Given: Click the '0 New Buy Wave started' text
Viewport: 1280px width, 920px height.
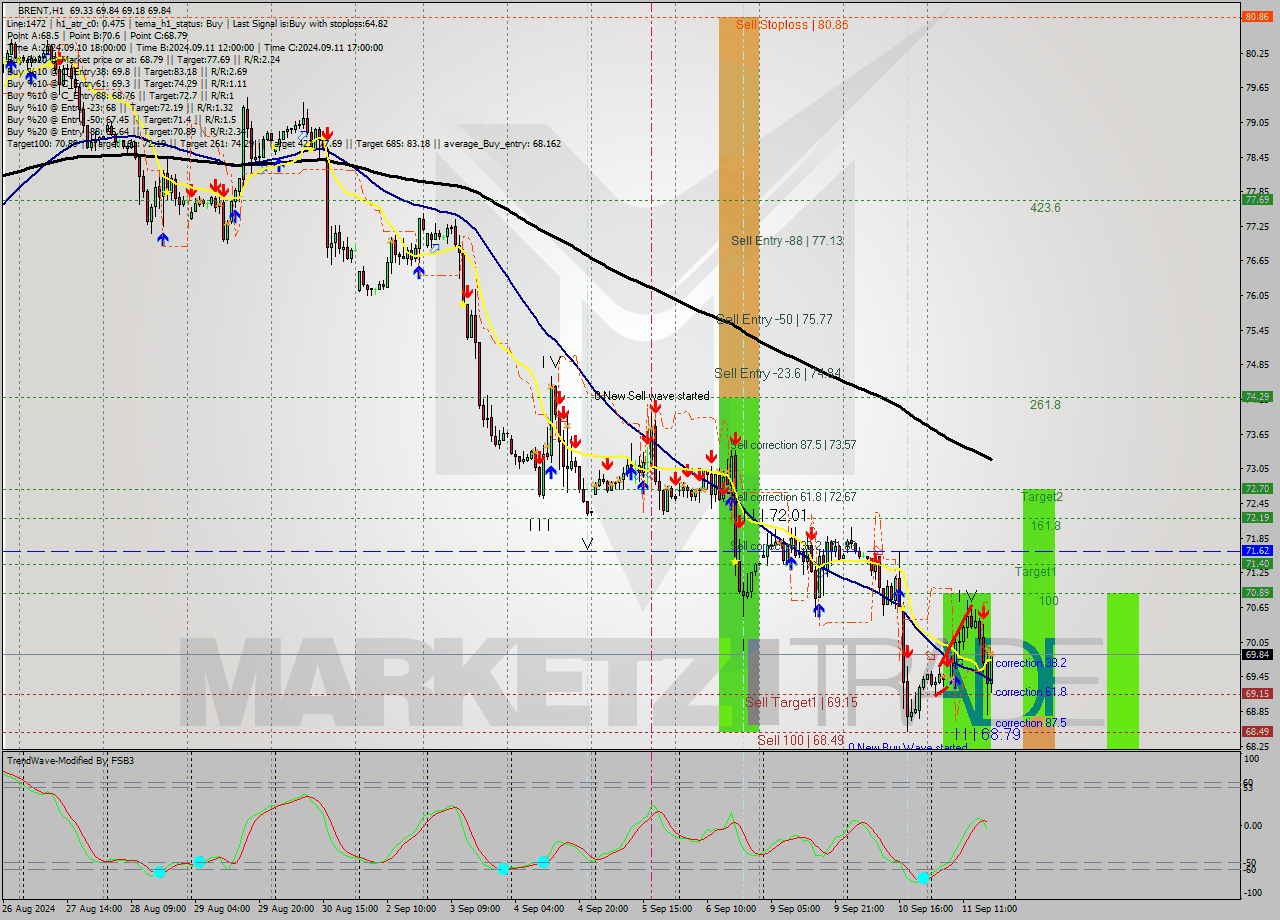Looking at the screenshot, I should pos(907,747).
